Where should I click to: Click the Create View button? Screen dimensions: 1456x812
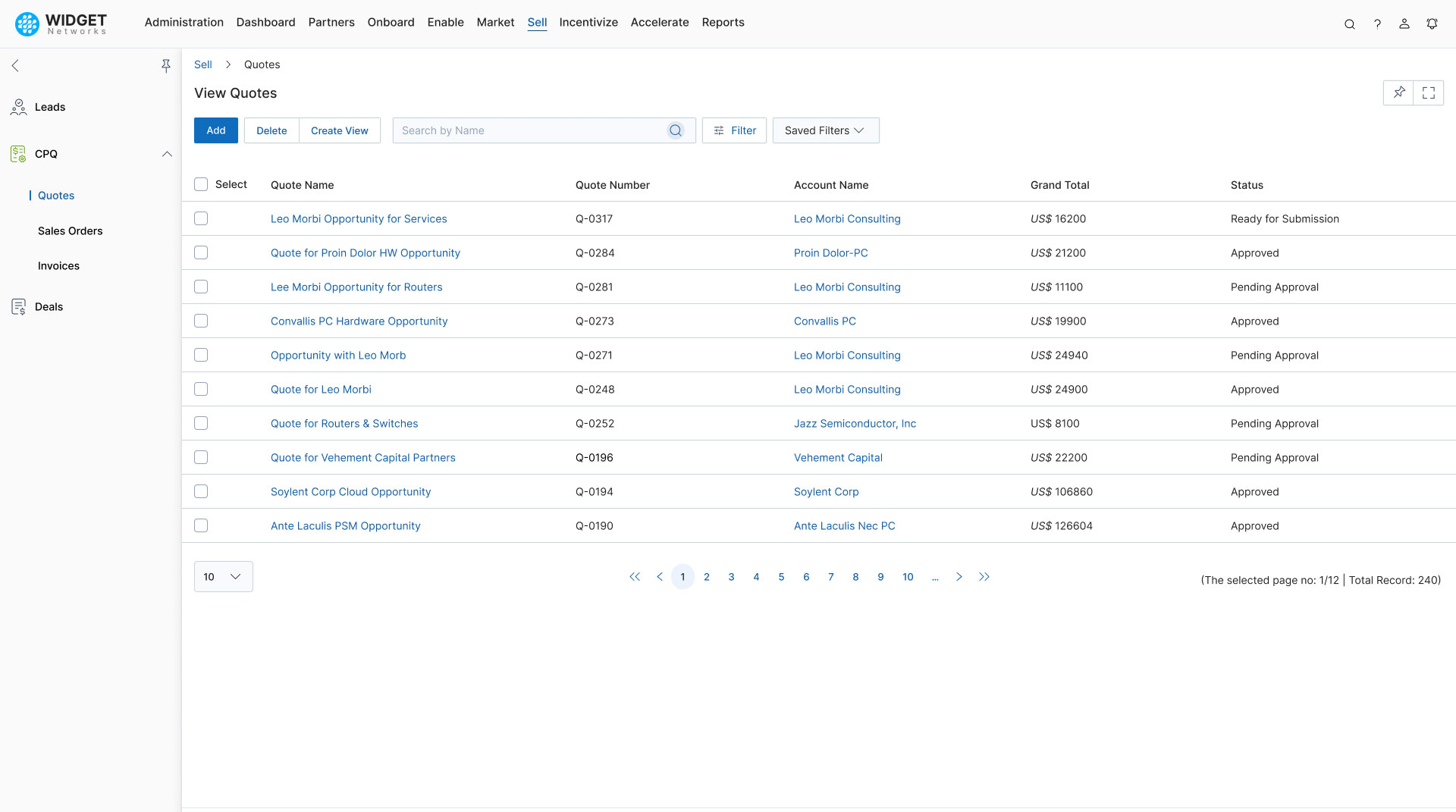click(x=340, y=130)
